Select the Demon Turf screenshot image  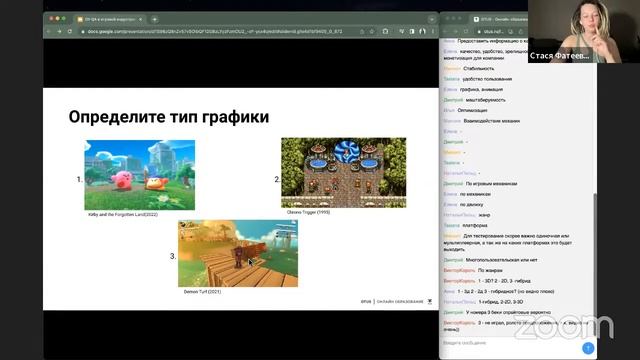click(238, 253)
